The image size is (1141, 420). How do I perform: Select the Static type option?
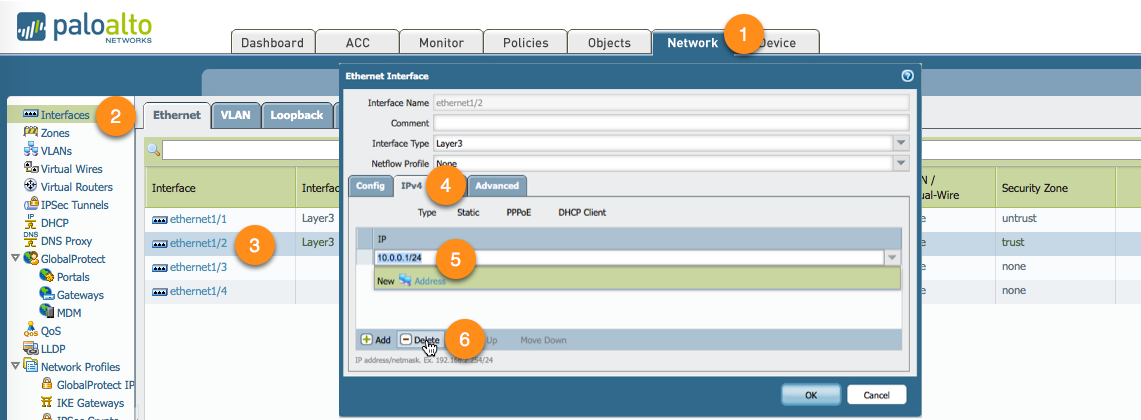coord(469,213)
